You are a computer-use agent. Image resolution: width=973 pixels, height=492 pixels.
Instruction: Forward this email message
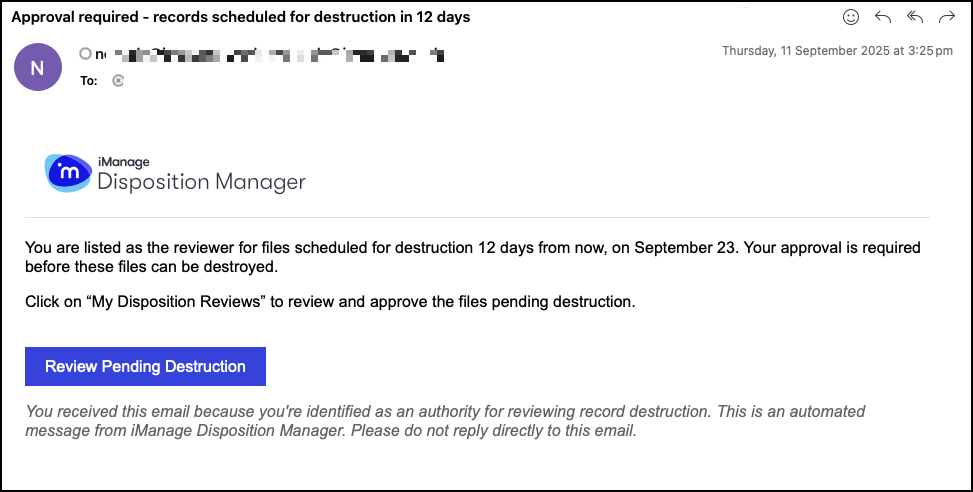click(946, 17)
